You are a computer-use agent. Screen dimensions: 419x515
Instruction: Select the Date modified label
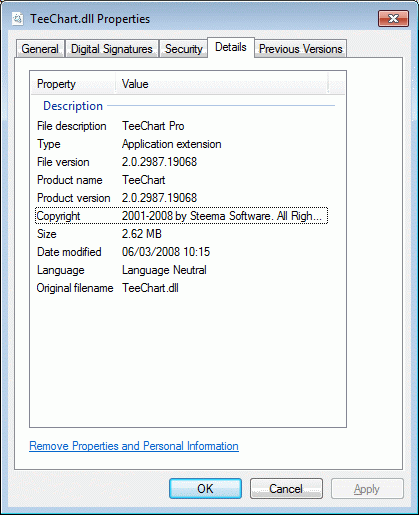click(x=69, y=252)
